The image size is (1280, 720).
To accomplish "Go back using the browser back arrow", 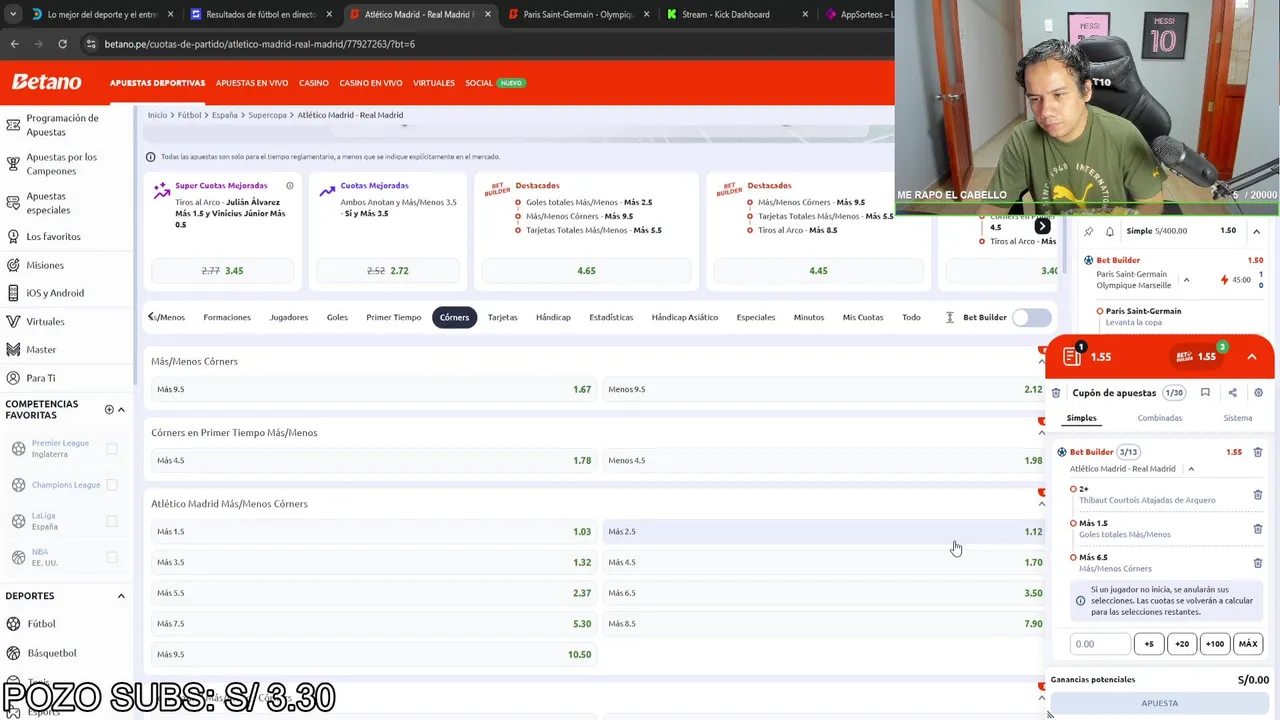I will click(14, 44).
